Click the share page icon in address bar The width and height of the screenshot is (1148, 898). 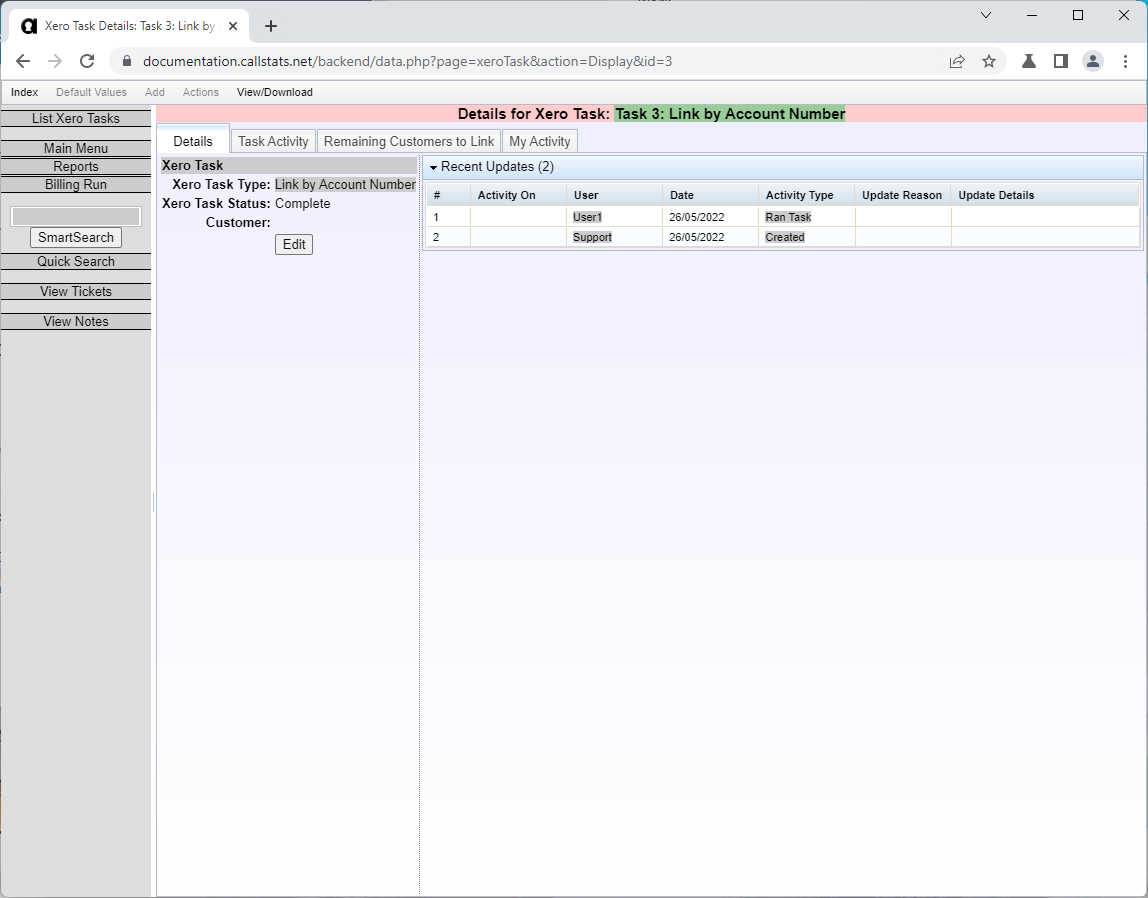click(957, 61)
